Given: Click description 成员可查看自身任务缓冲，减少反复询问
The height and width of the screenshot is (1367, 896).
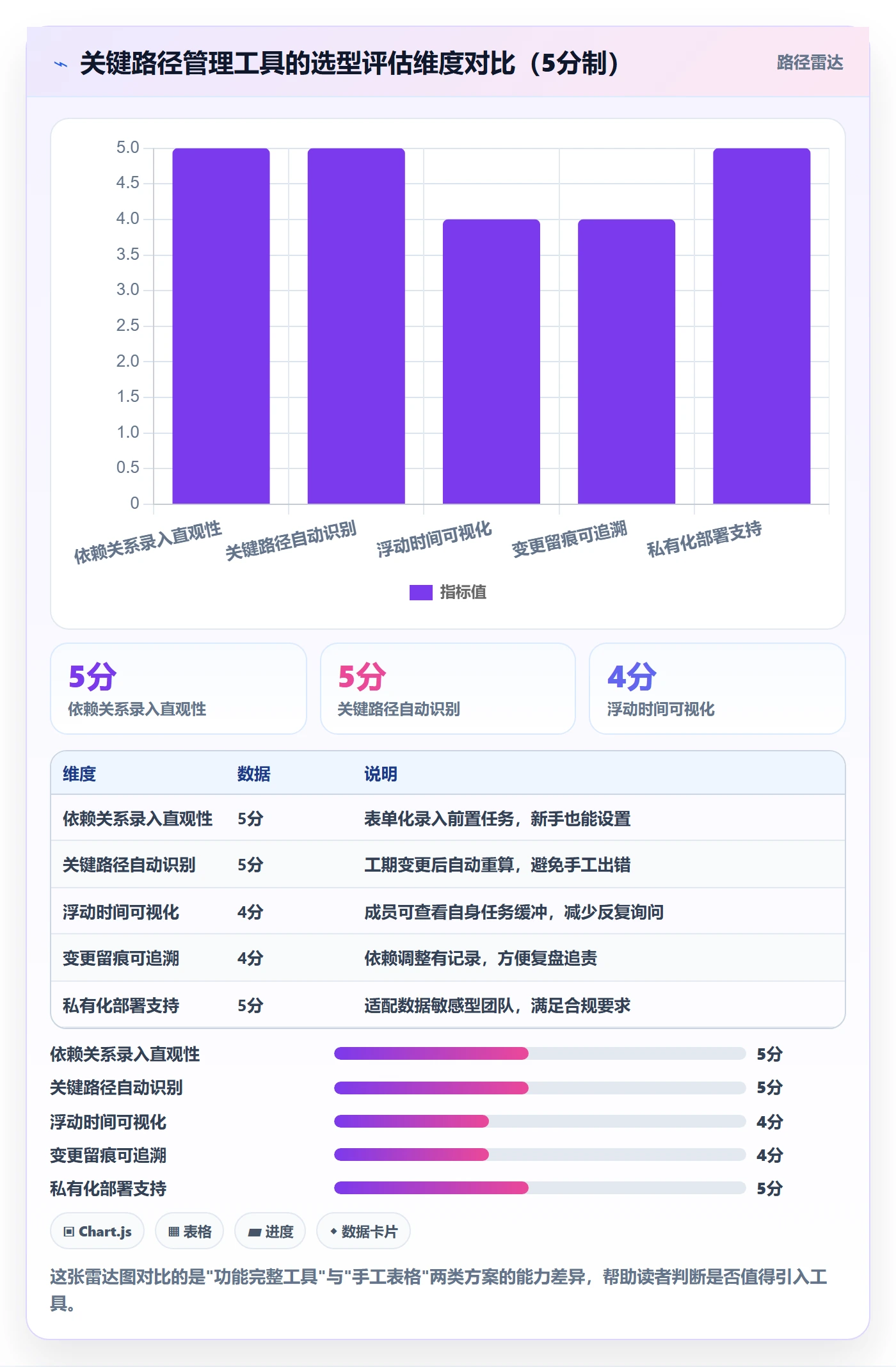Looking at the screenshot, I should (514, 912).
